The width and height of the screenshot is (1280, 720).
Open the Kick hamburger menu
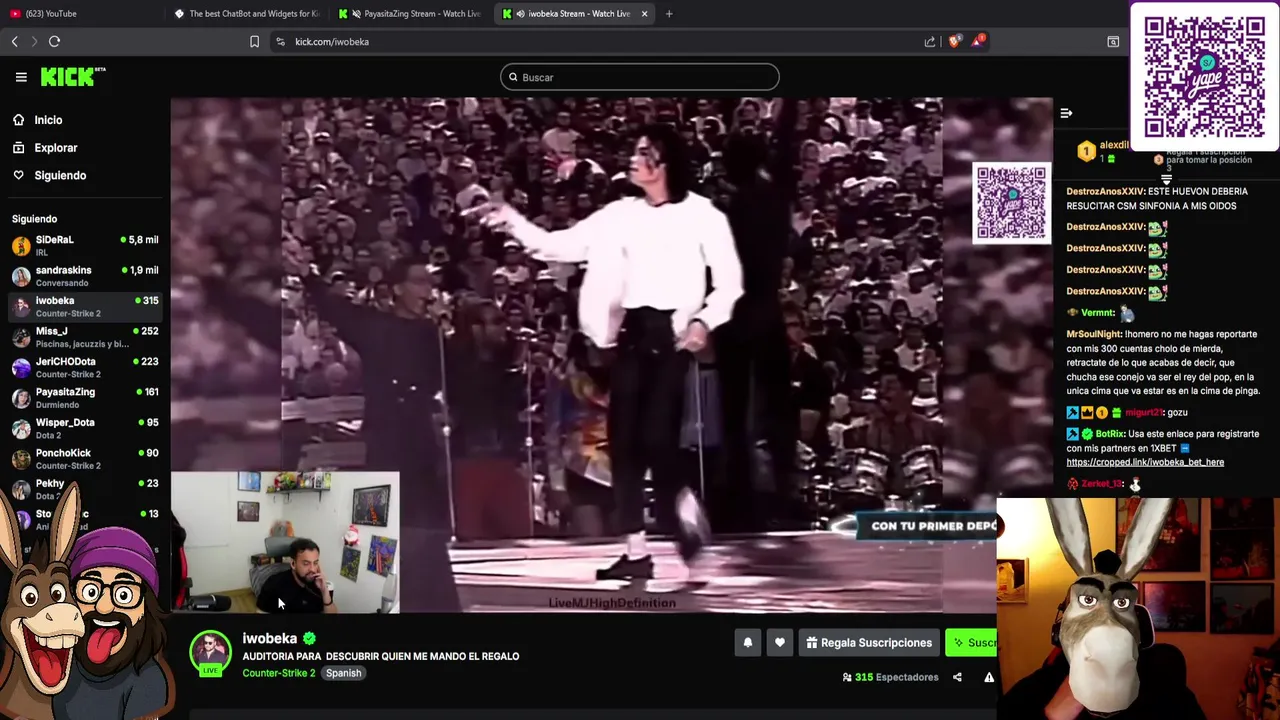tap(21, 77)
